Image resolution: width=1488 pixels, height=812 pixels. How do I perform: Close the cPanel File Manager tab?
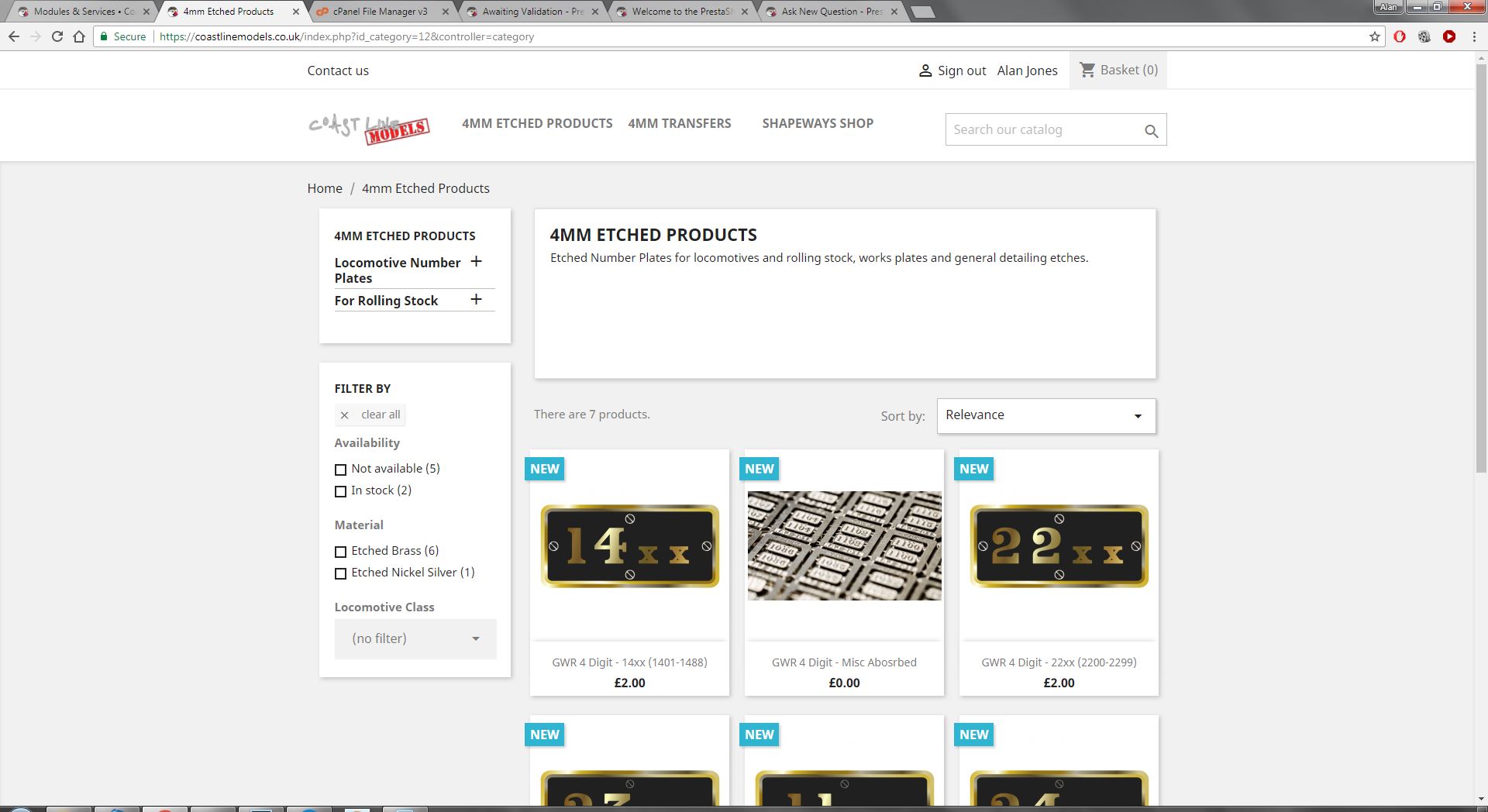[x=446, y=12]
